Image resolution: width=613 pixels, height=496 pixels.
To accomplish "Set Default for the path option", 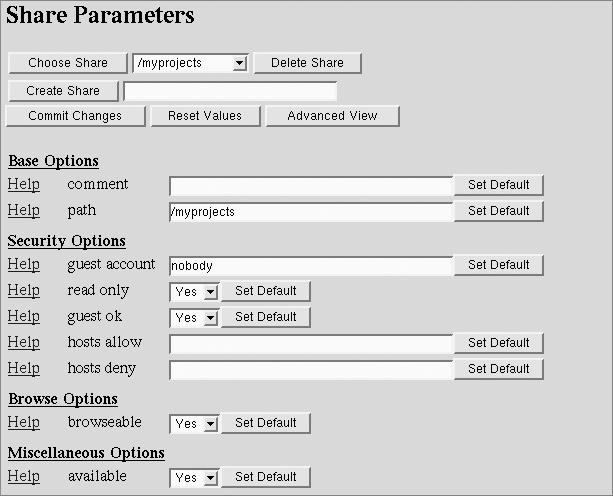I will tap(498, 211).
